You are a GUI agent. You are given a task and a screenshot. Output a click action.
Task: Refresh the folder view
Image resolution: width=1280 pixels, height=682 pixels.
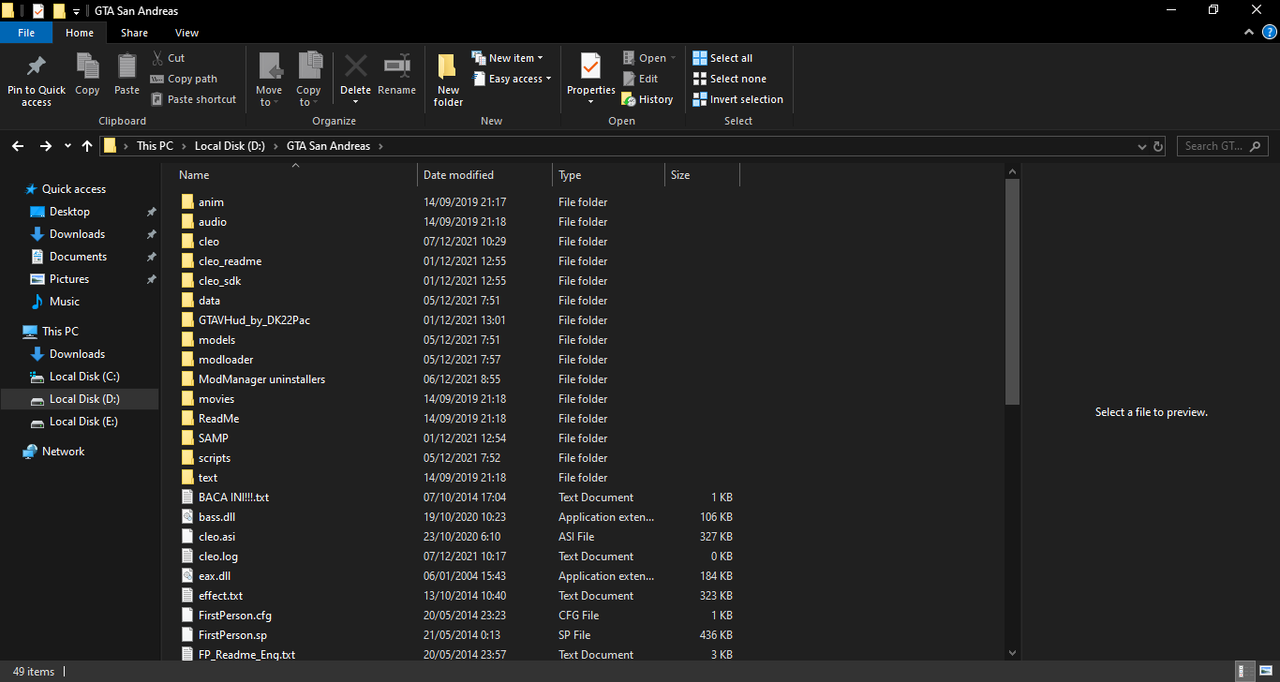1159,146
